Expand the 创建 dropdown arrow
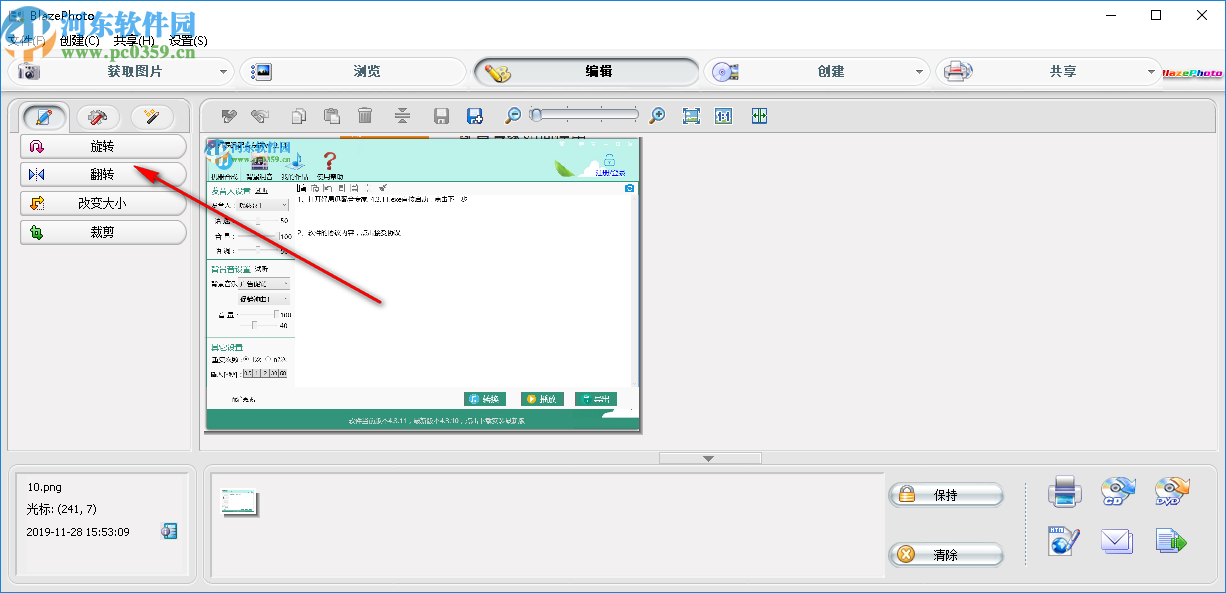Screen dimensions: 1226x593 click(x=917, y=71)
